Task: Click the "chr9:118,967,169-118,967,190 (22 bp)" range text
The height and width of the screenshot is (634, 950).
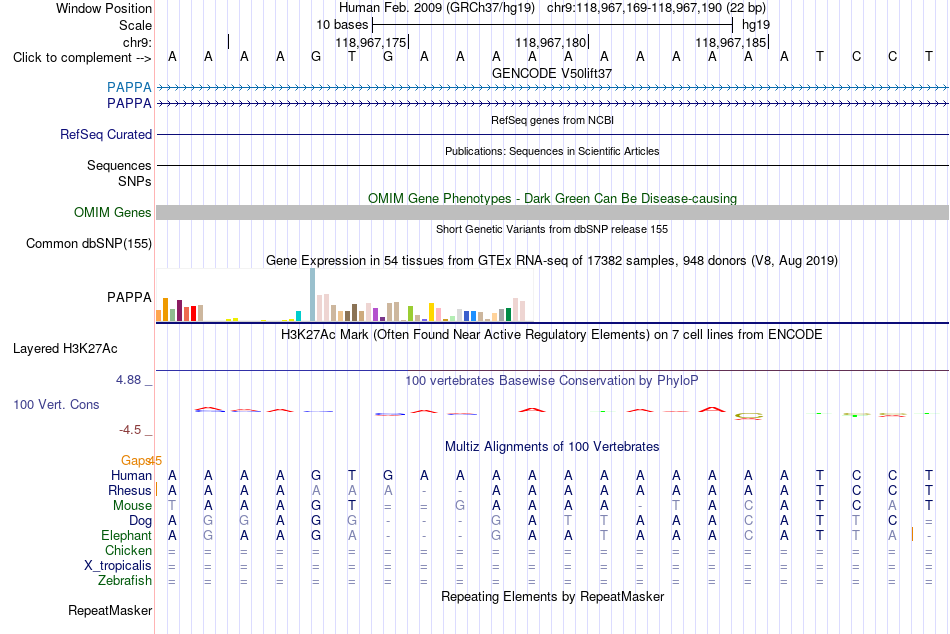Action: pyautogui.click(x=656, y=8)
